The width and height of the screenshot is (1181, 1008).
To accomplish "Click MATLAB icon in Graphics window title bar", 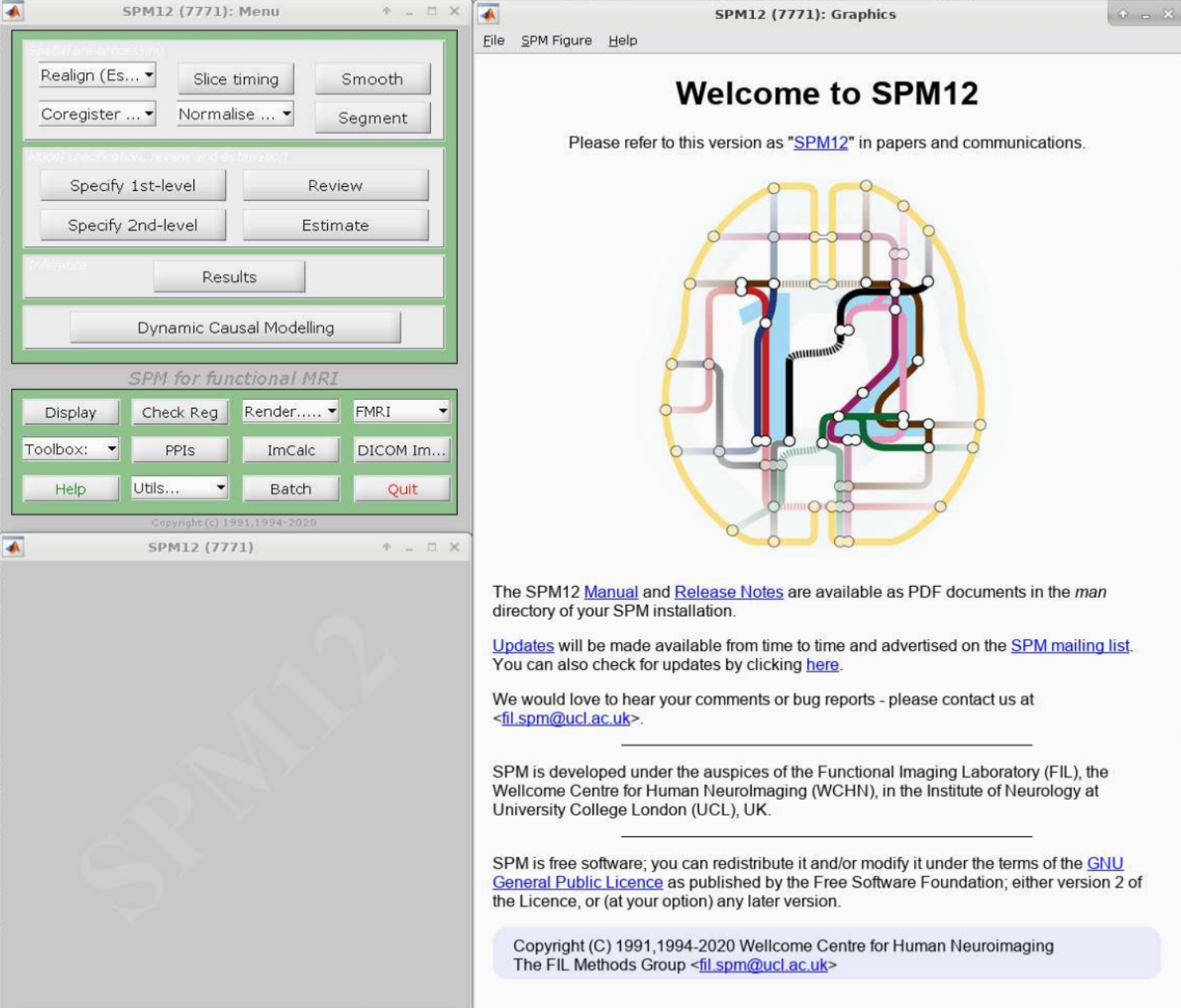I will click(x=489, y=13).
